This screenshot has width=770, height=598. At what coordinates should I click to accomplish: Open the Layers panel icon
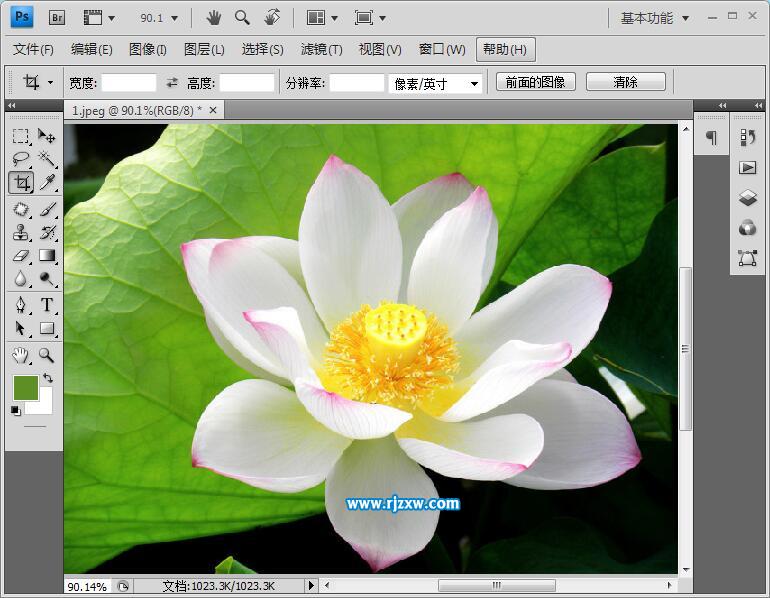pyautogui.click(x=747, y=198)
